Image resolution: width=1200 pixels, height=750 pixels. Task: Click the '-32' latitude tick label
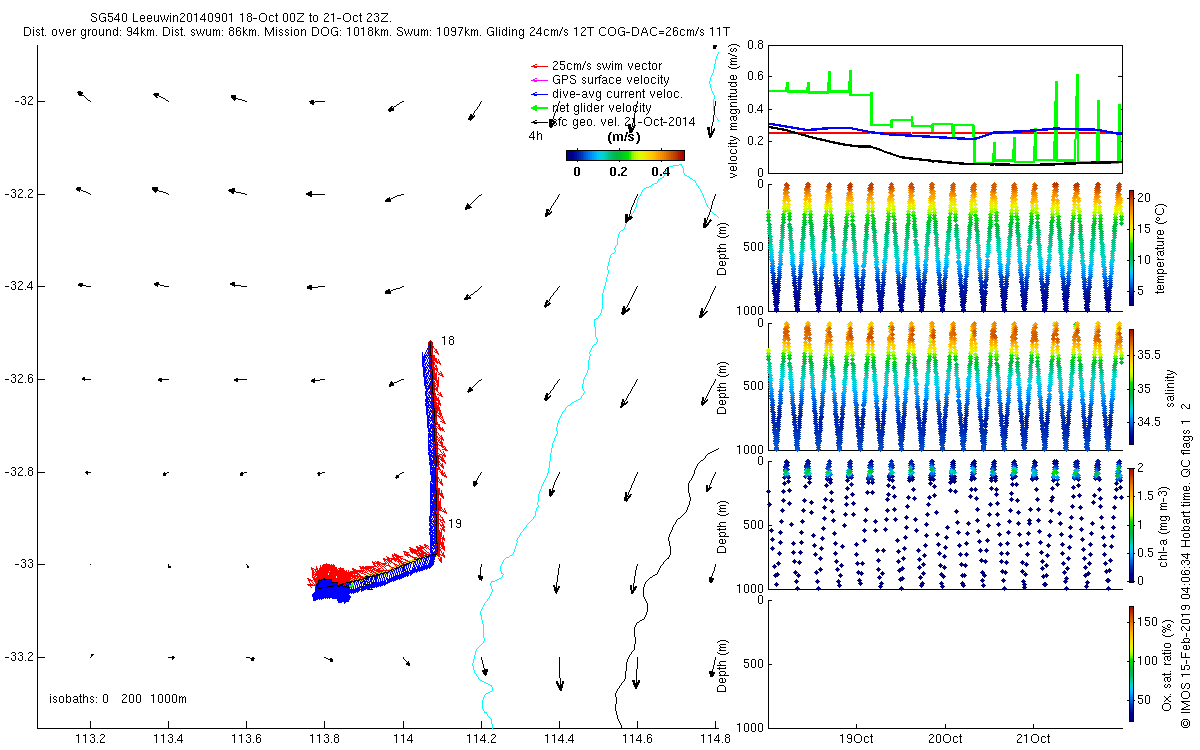point(25,101)
